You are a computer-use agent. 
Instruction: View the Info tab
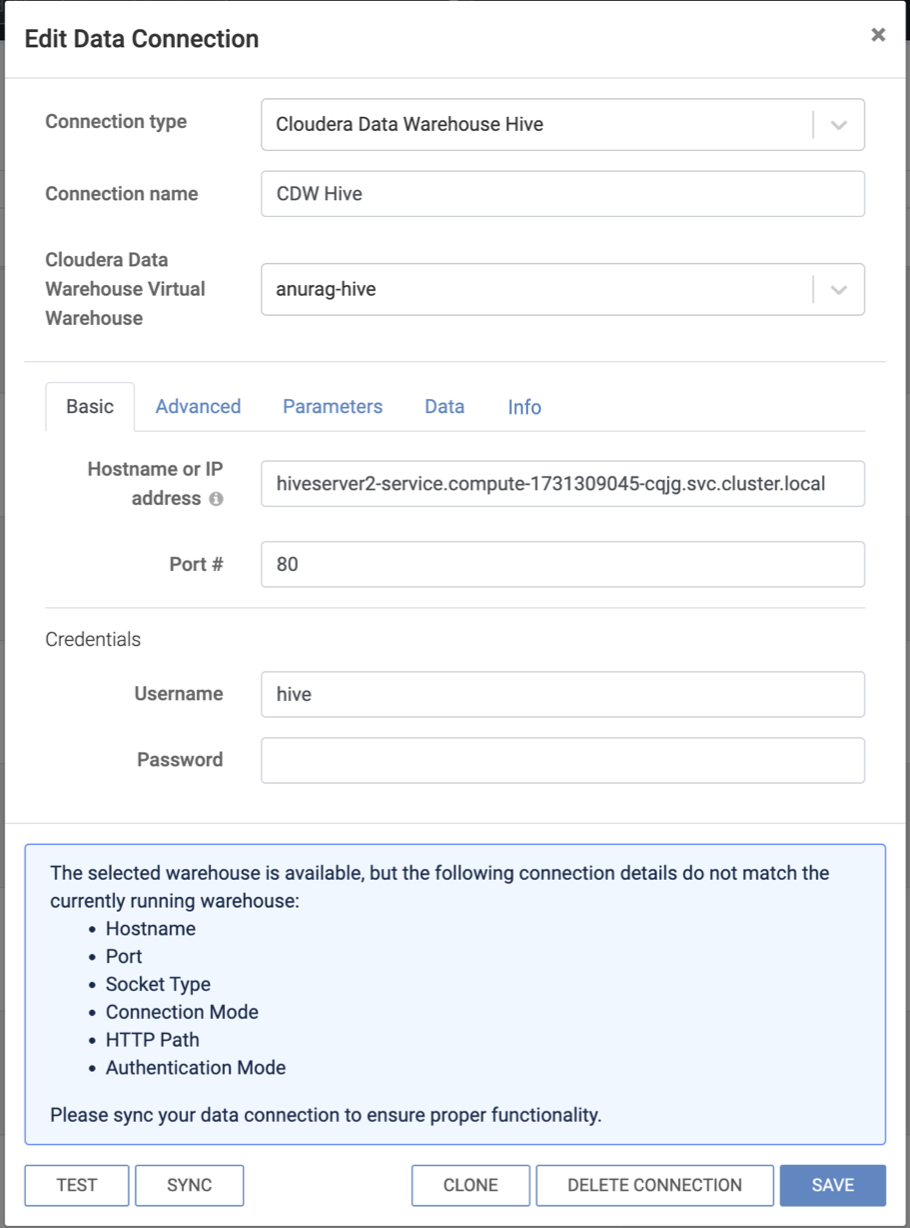[524, 407]
